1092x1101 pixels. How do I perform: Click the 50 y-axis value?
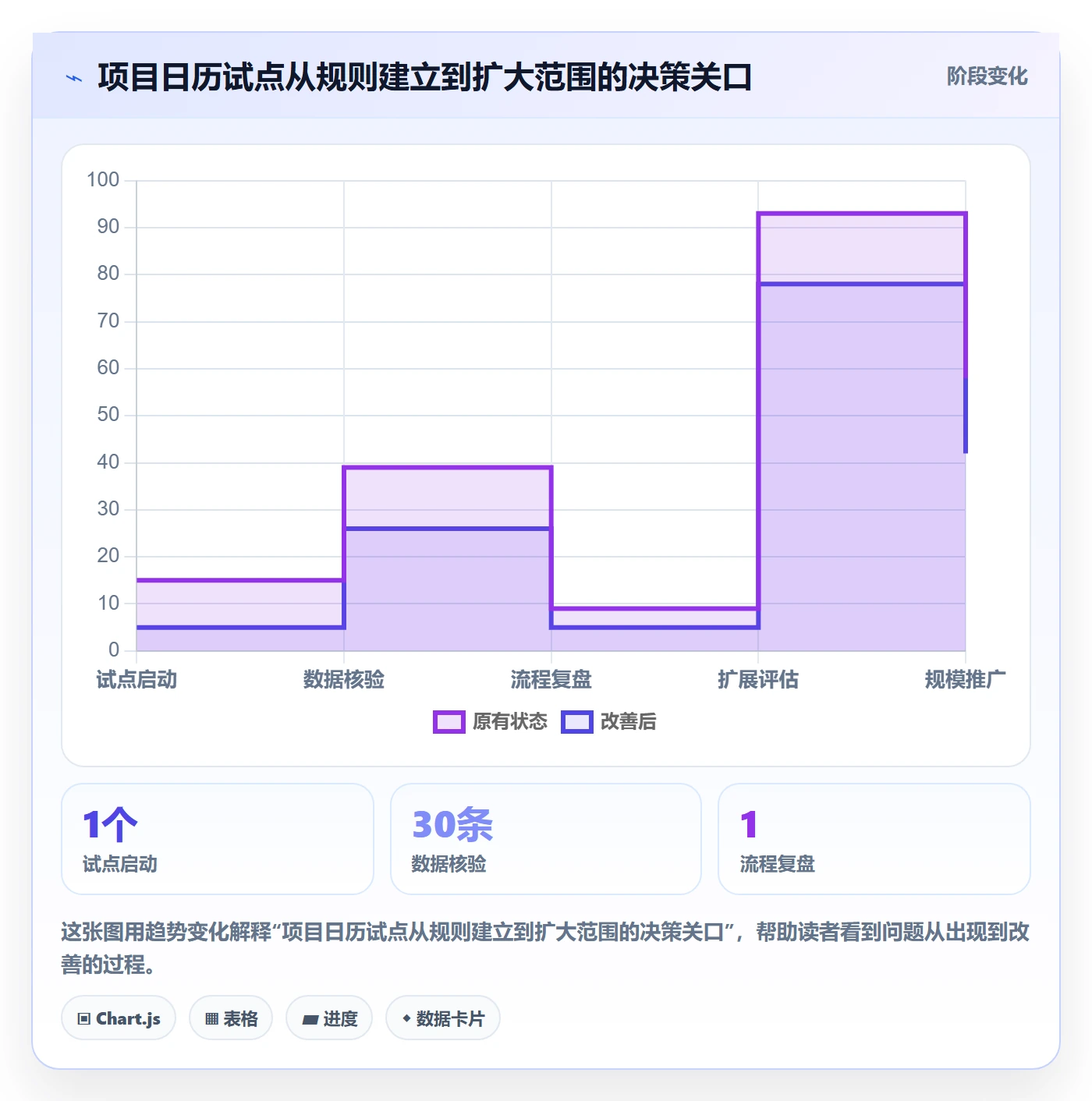108,415
